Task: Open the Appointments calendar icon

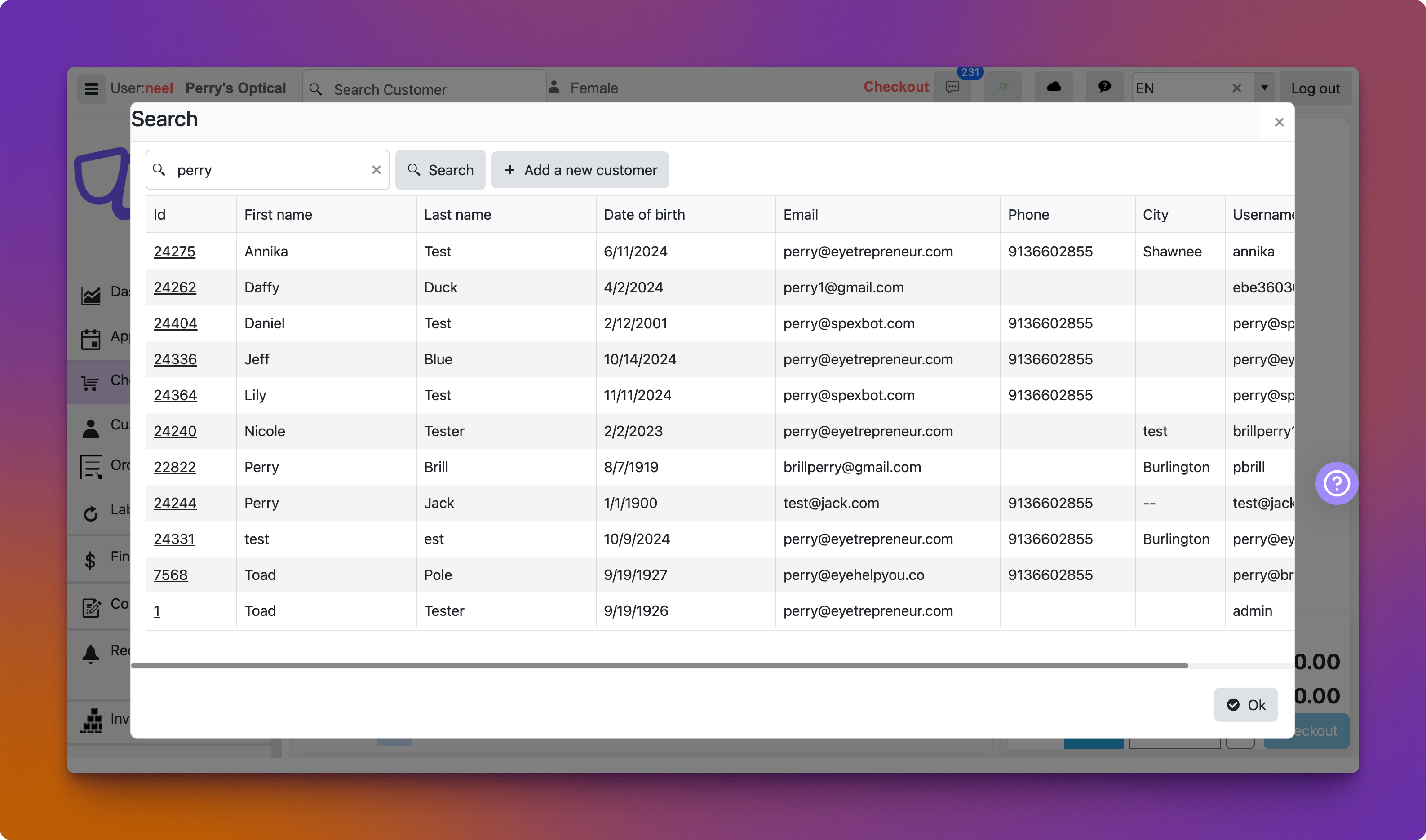Action: [x=91, y=339]
